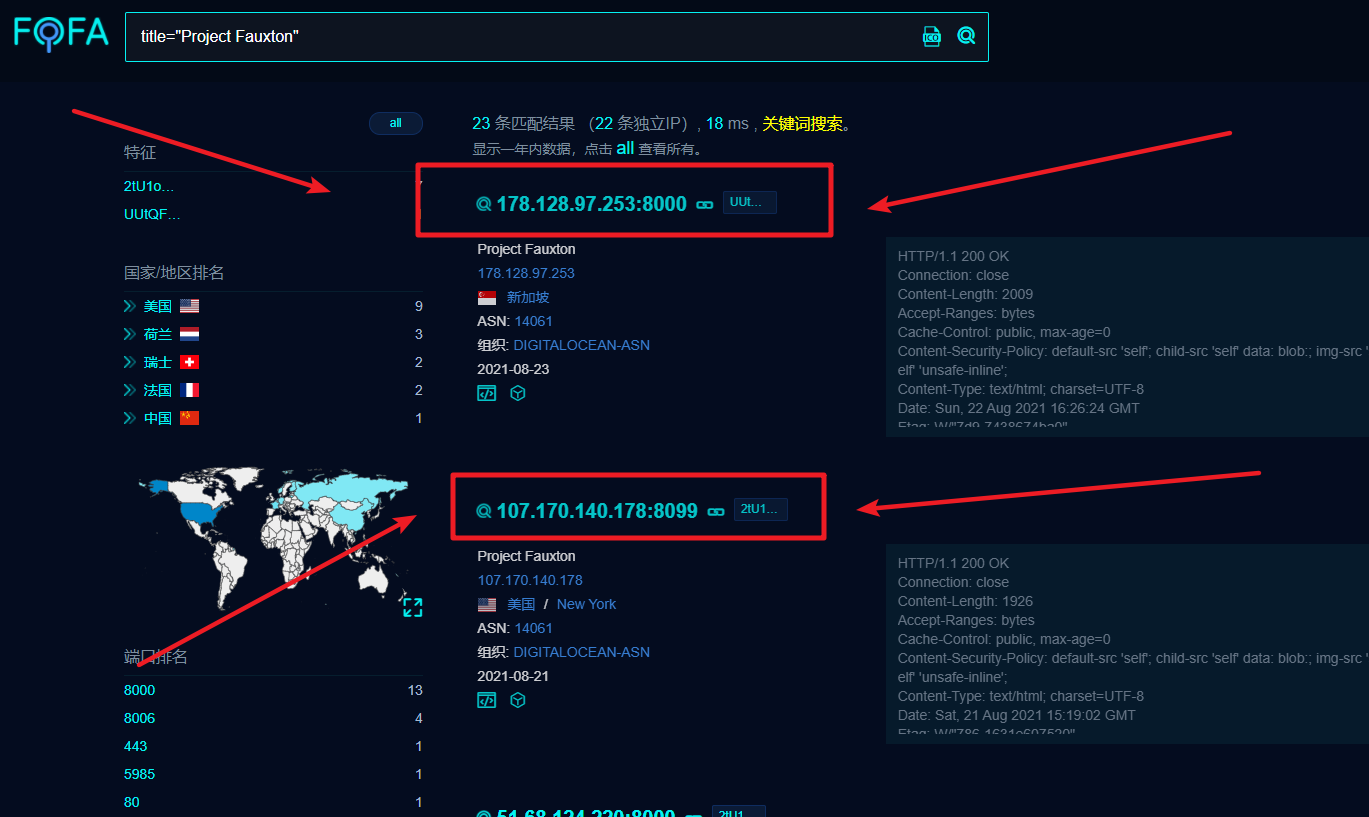Click the search magnifier icon to run query
Viewport: 1369px width, 817px height.
(x=965, y=34)
